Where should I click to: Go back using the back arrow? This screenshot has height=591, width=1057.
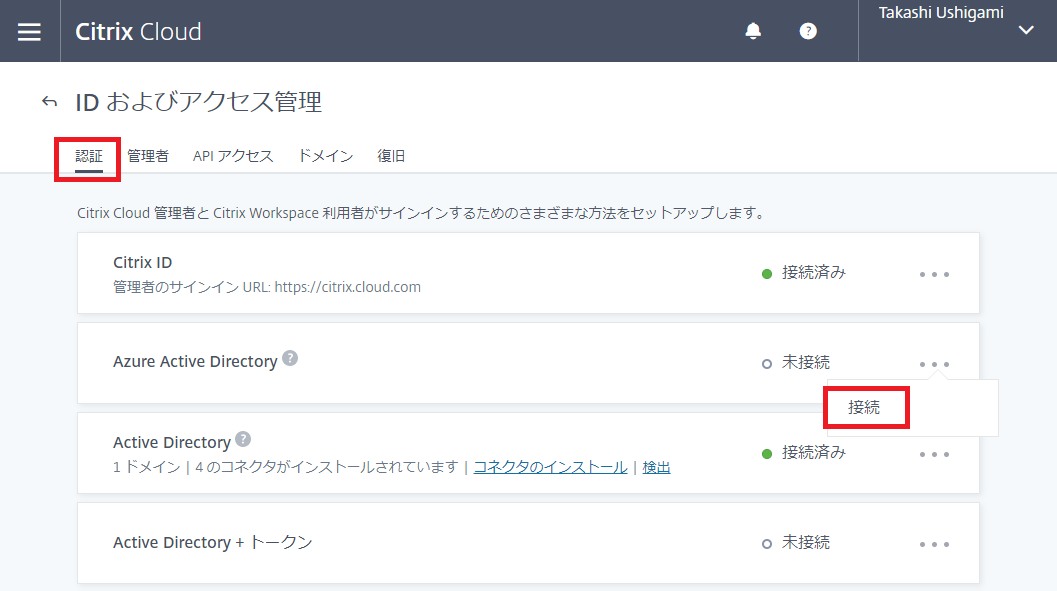pos(49,101)
